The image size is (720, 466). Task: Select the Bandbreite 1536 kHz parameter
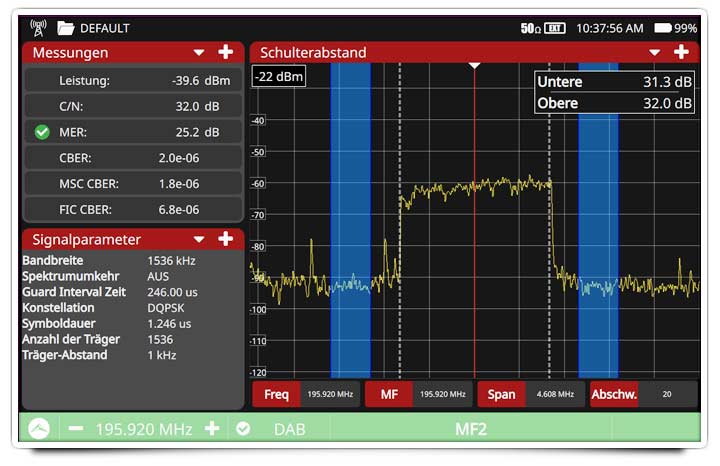point(109,261)
